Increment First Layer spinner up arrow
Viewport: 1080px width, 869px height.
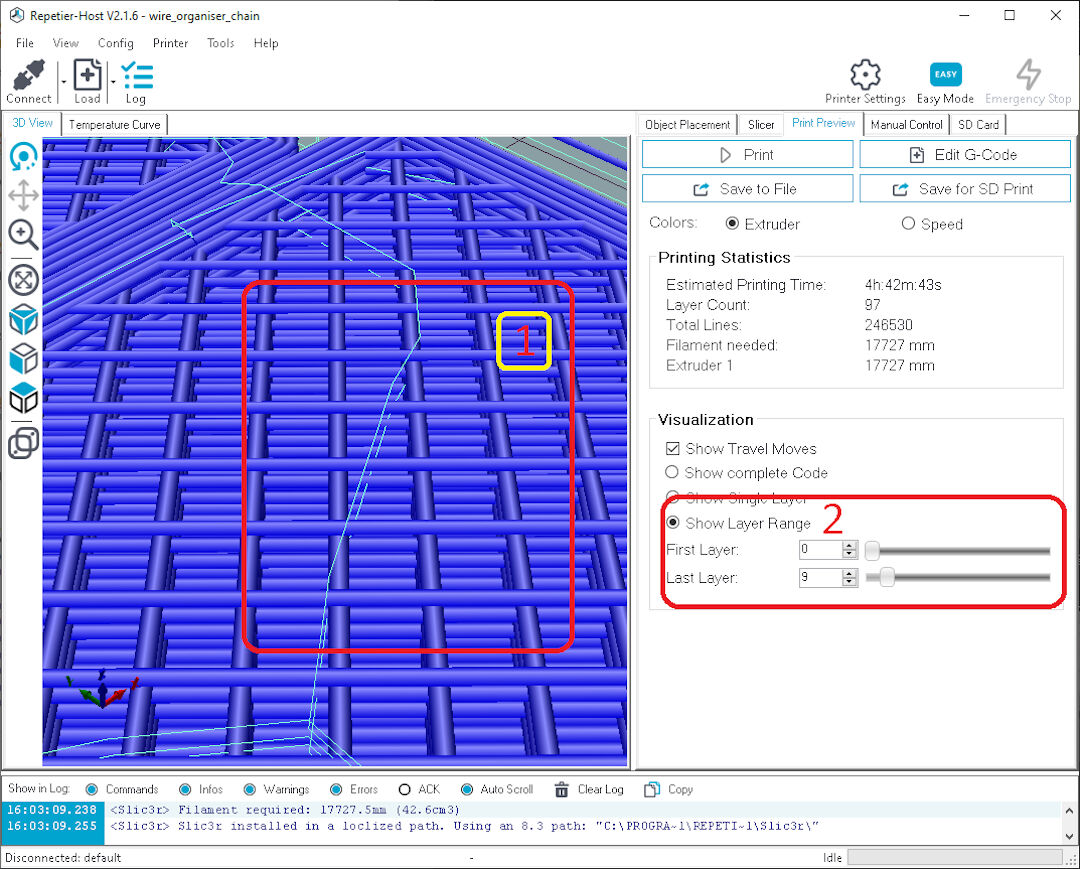[x=850, y=545]
